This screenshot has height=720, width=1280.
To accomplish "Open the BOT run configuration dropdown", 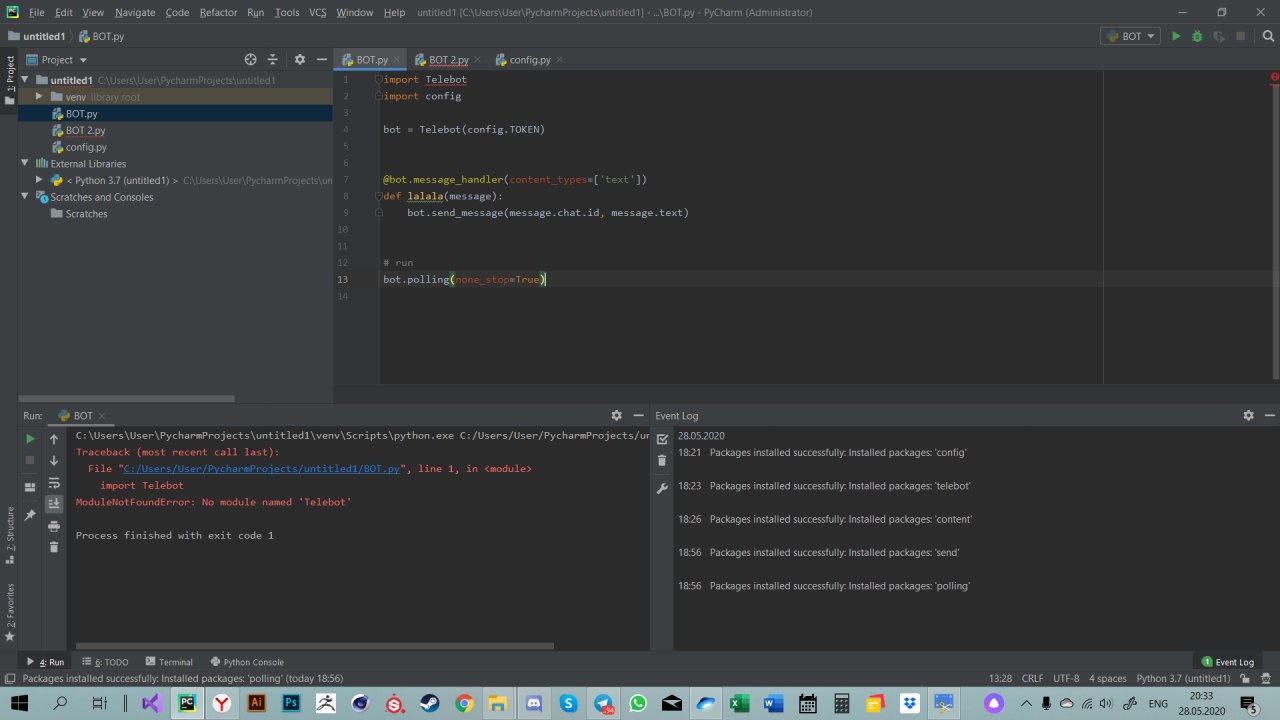I will (1130, 36).
